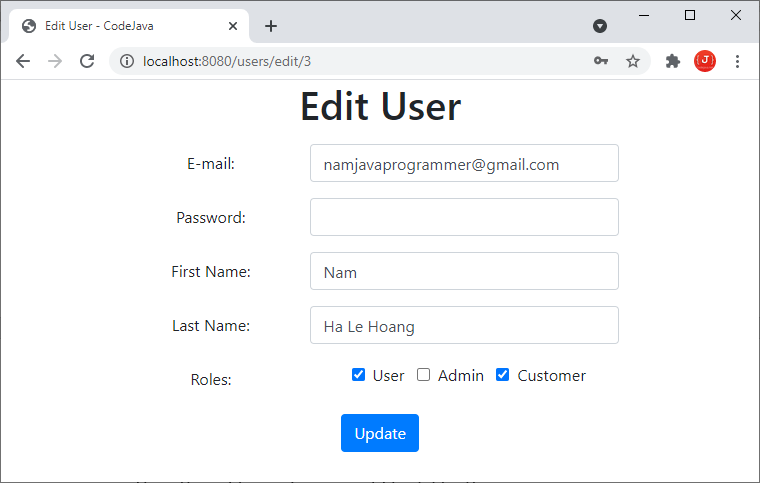
Task: Click the Customer checkbox label text
Action: pos(552,375)
